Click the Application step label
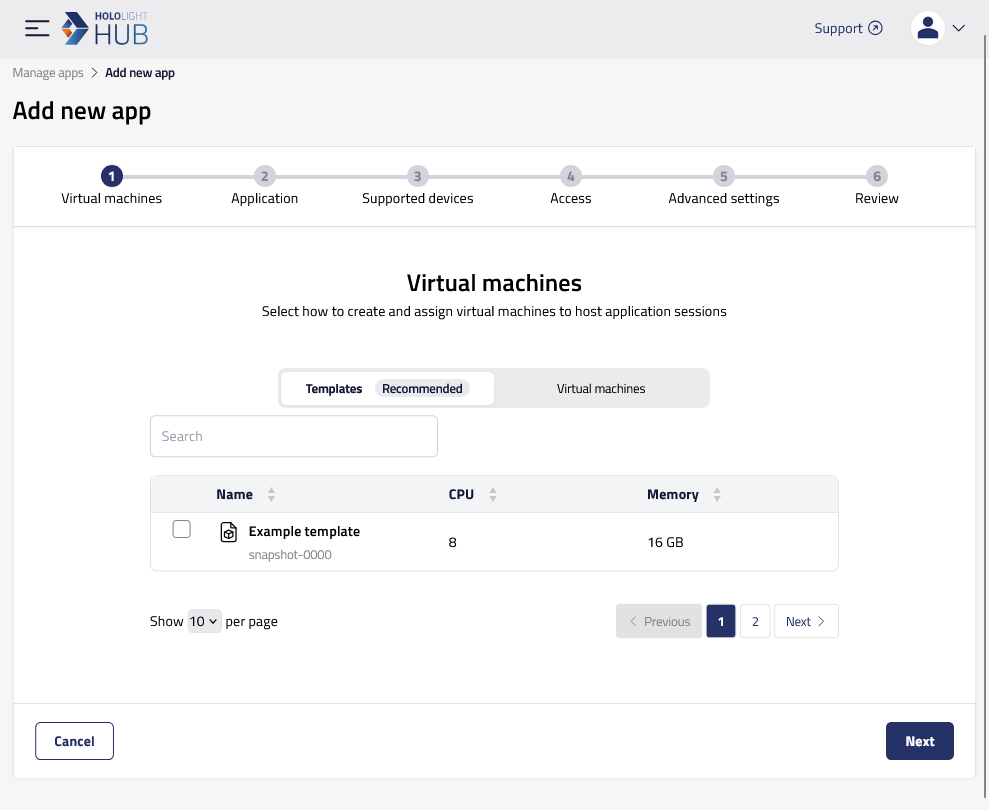 pos(264,198)
